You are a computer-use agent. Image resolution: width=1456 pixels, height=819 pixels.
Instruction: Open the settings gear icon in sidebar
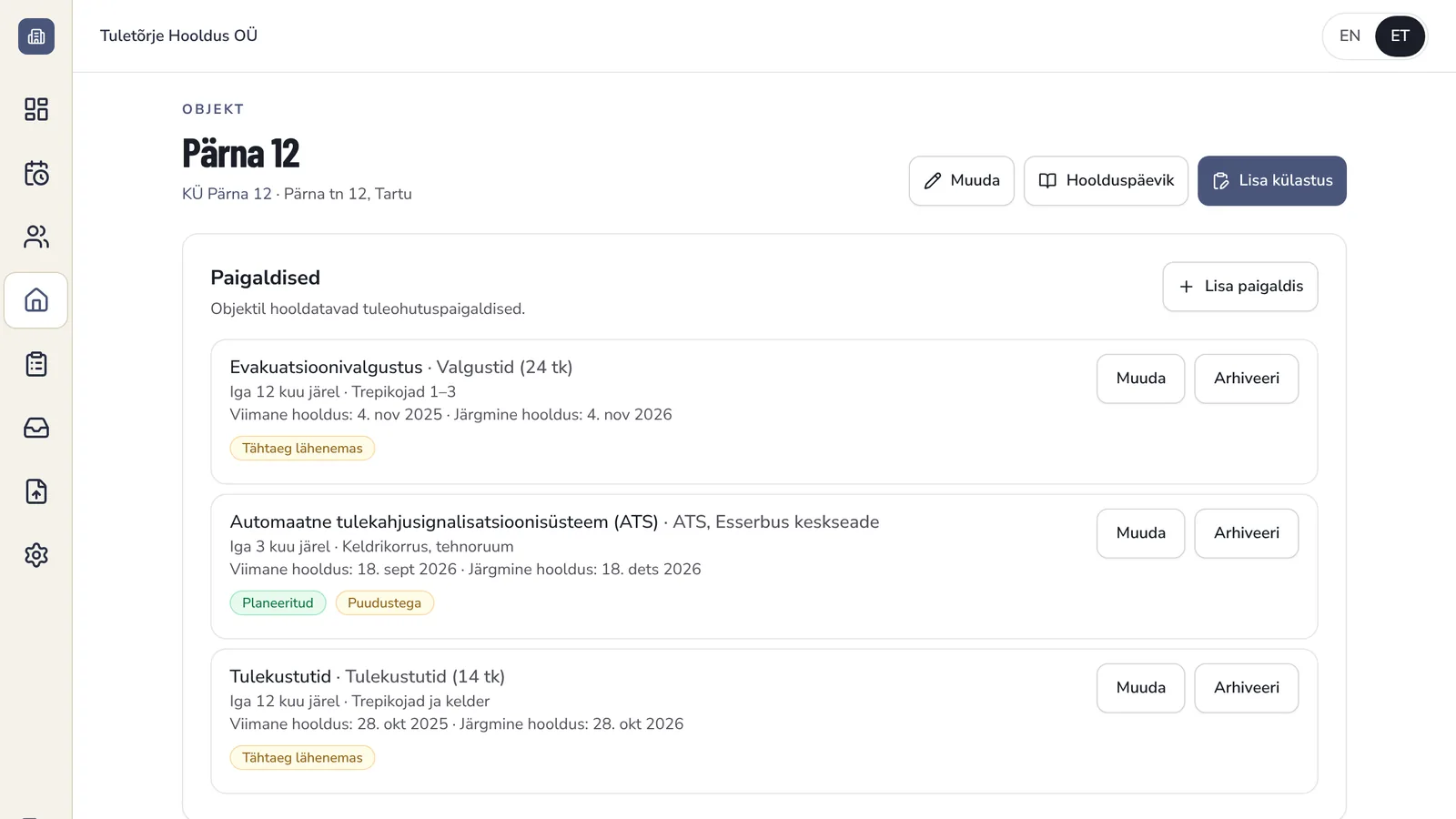[x=36, y=555]
